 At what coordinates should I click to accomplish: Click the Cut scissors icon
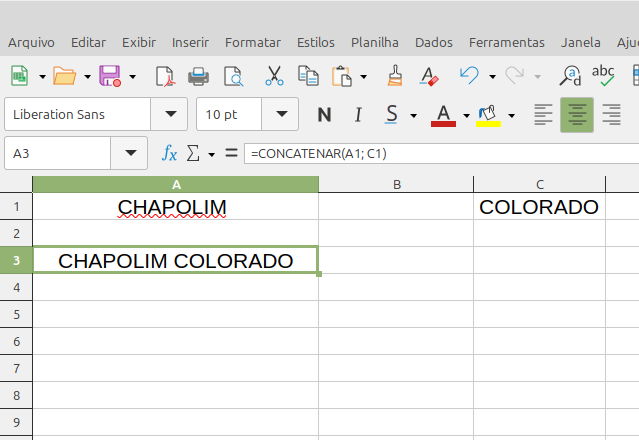[x=274, y=76]
